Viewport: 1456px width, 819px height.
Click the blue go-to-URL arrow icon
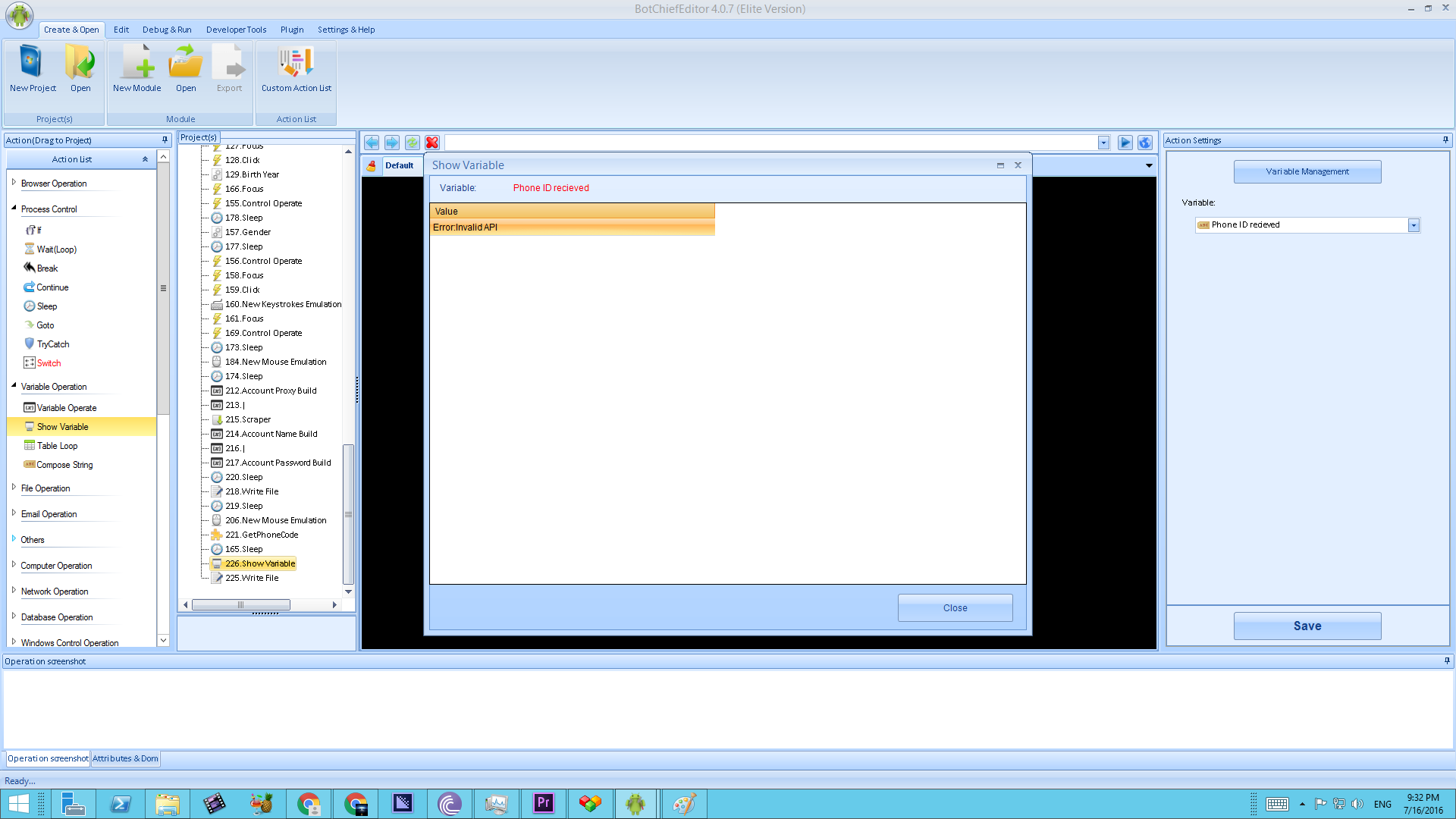1125,143
